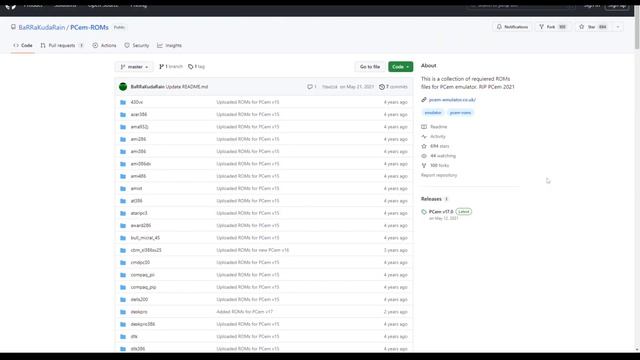Open the master branch dropdown
640x360 pixels.
click(134, 67)
